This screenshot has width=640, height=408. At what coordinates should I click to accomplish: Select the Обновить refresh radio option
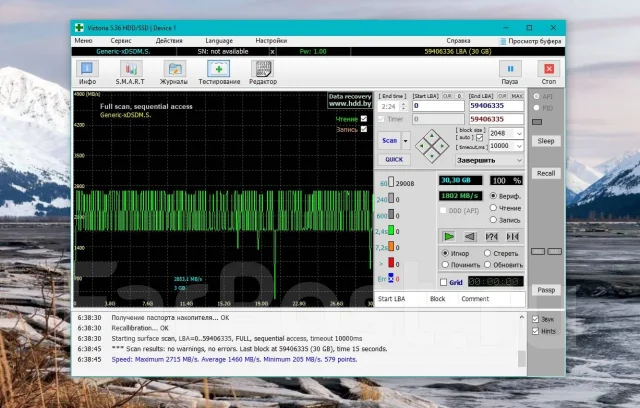487,264
